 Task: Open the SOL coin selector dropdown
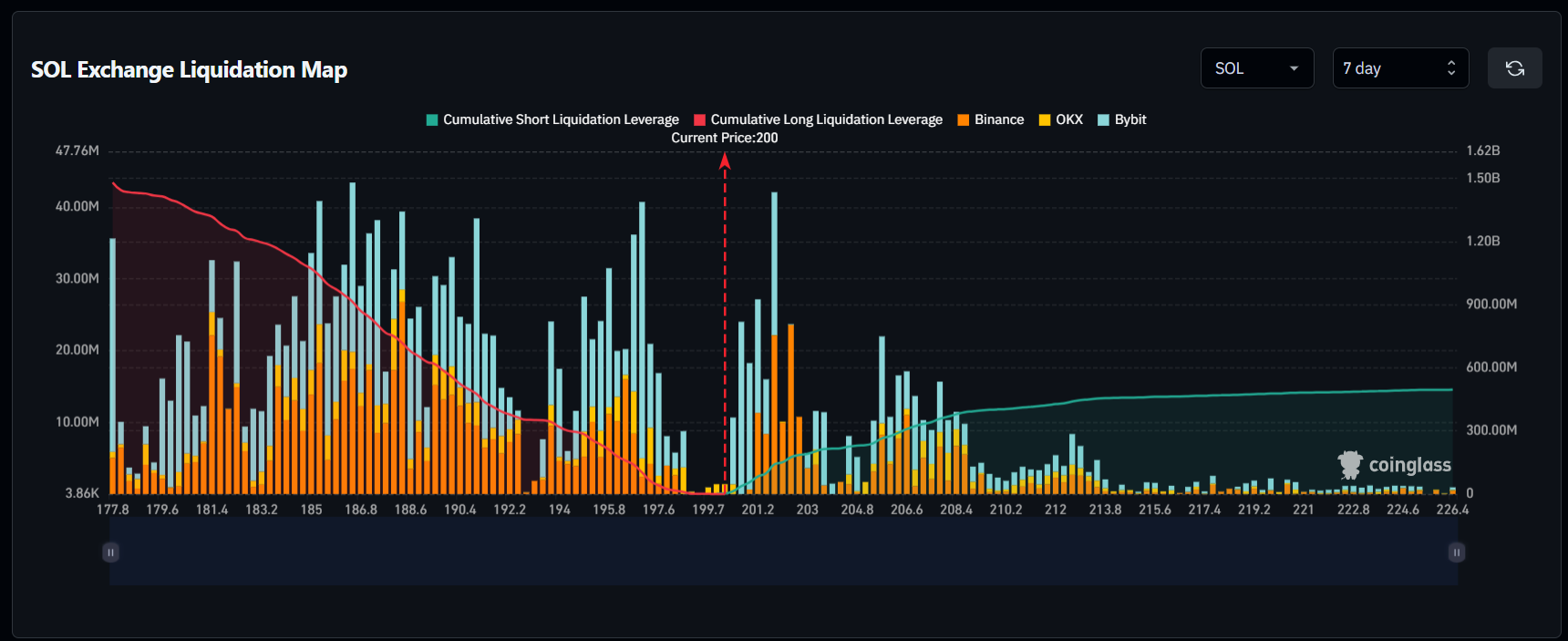click(1255, 68)
